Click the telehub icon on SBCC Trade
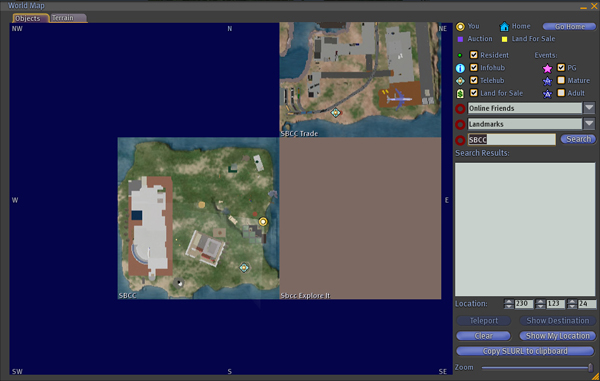The width and height of the screenshot is (600, 381). click(336, 112)
